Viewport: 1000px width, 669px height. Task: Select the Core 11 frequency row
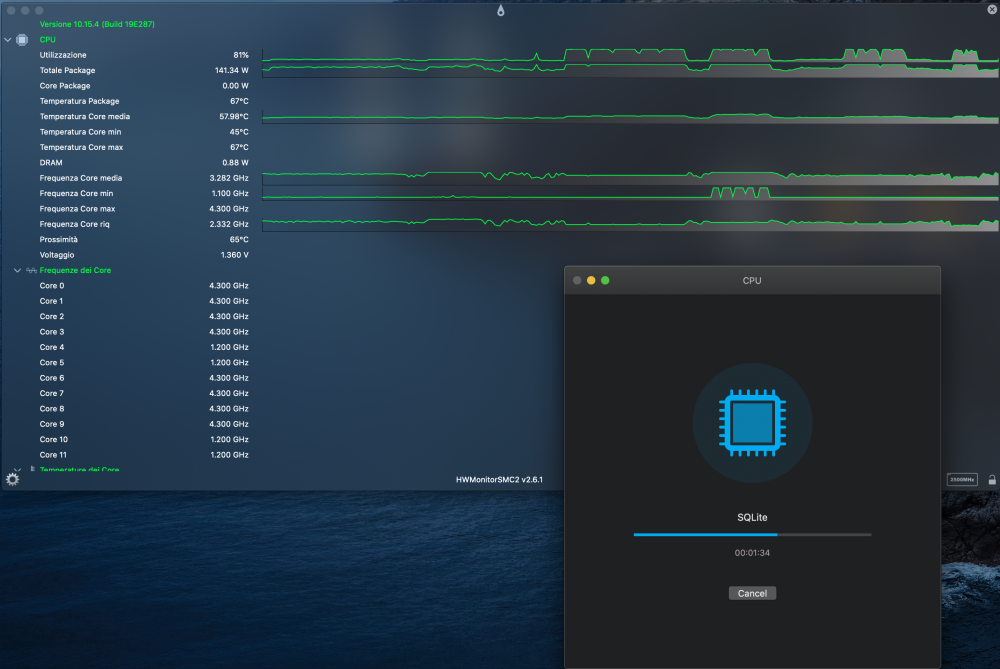(143, 455)
